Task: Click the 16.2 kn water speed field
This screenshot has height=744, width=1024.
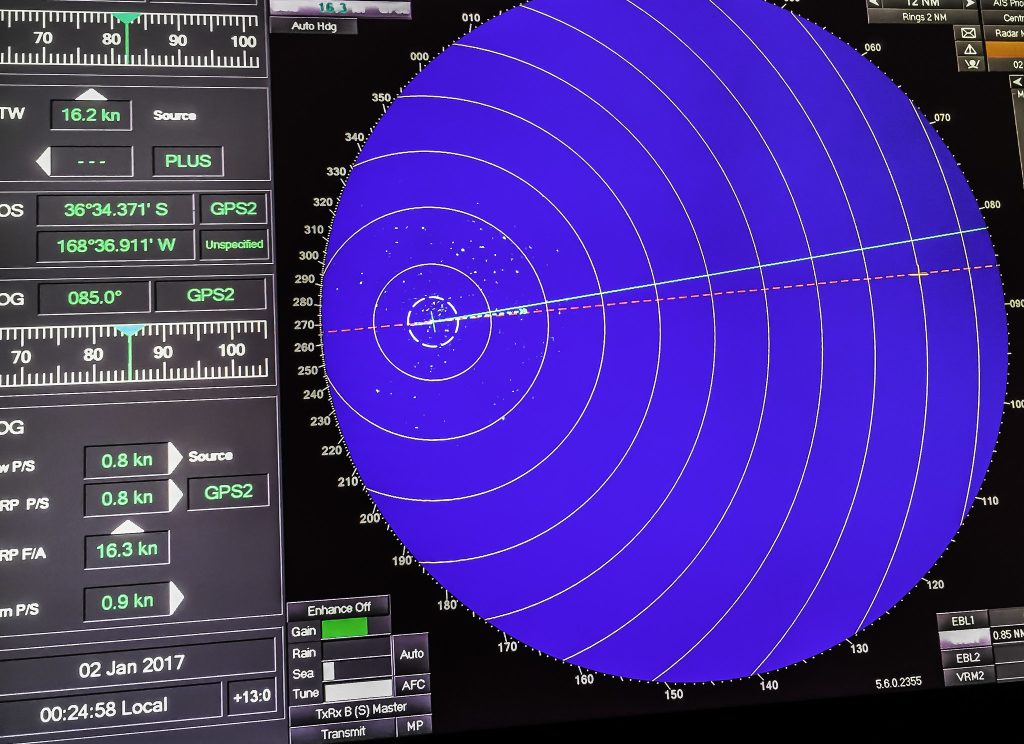Action: pyautogui.click(x=91, y=116)
